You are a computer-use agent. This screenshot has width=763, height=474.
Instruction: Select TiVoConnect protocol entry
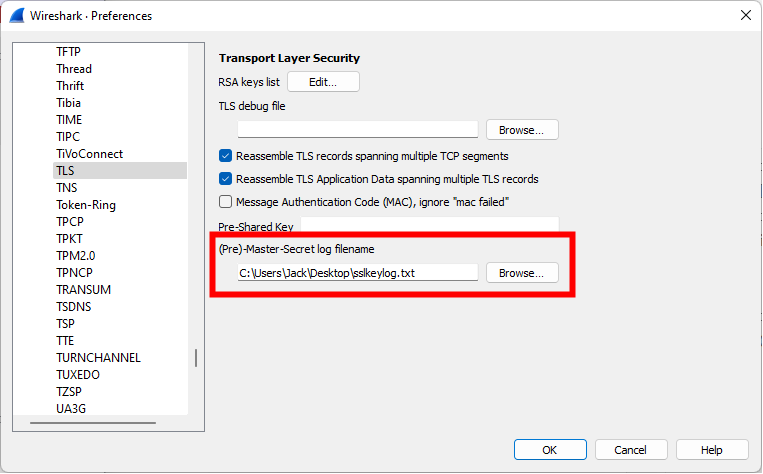tap(90, 154)
